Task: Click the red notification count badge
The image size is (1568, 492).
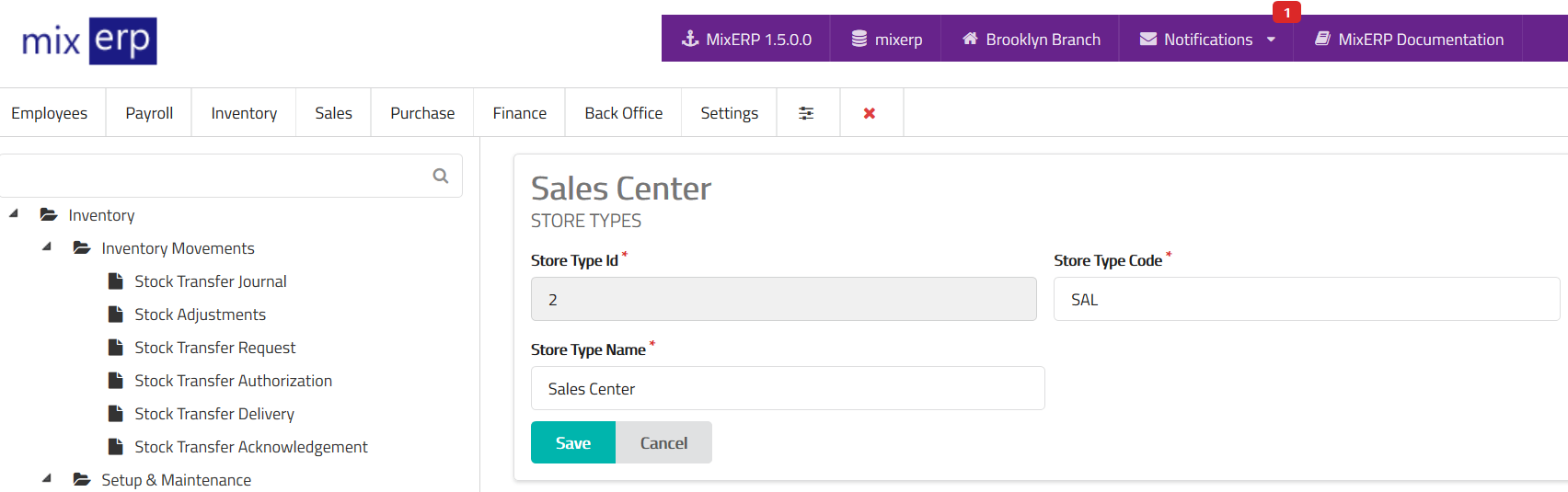Action: pos(1286,13)
